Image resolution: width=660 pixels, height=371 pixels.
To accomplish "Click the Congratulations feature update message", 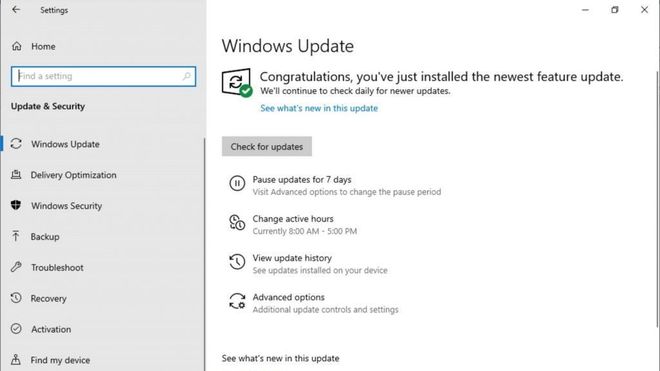I will 441,77.
